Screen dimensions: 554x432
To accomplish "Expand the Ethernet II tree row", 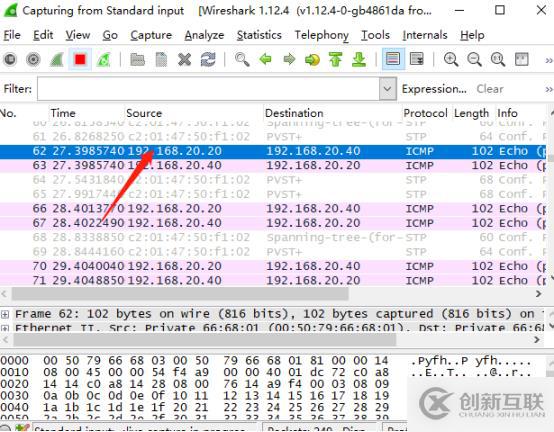I will tap(5, 329).
